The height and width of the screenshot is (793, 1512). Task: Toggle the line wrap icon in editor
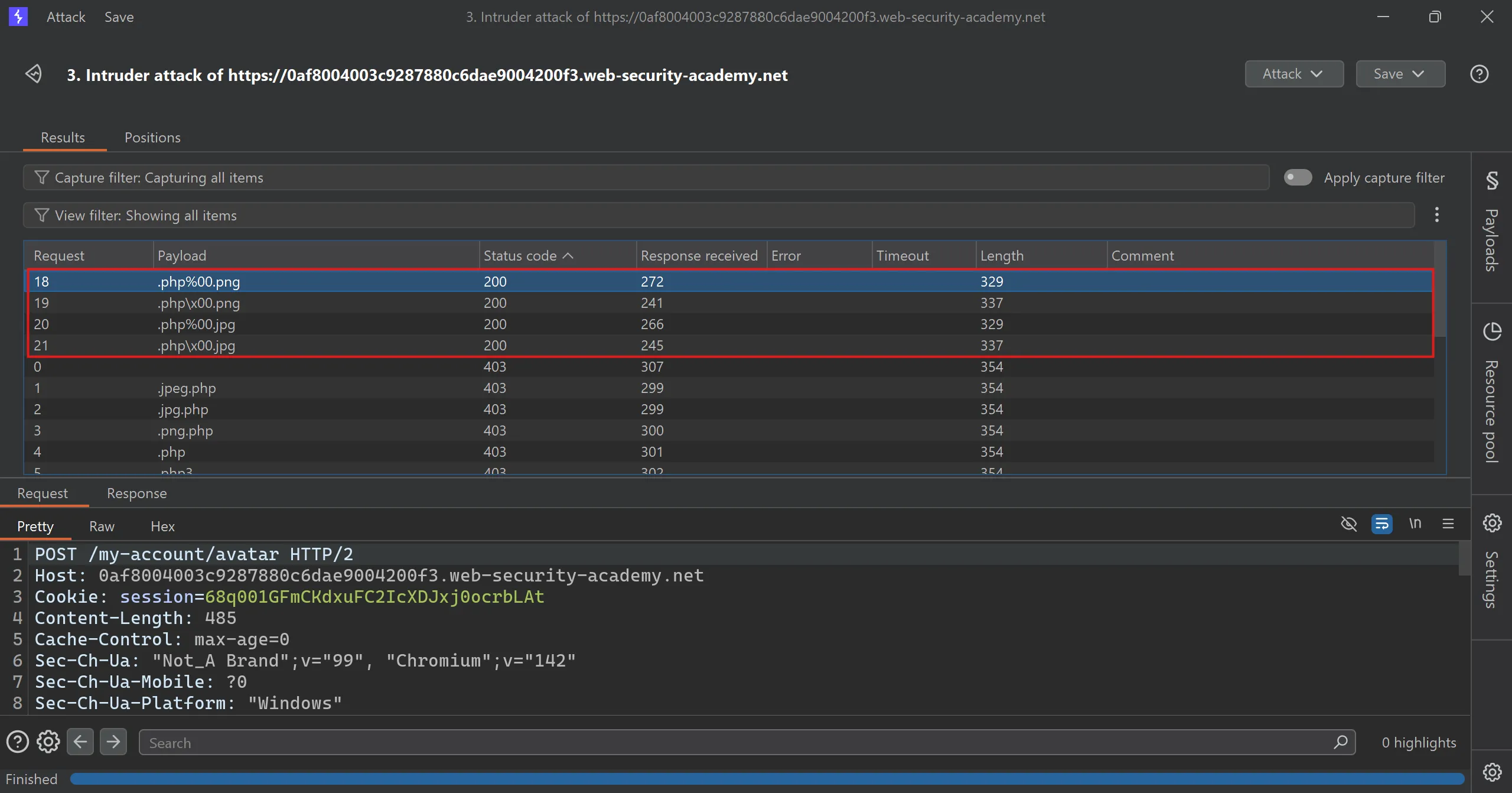click(1381, 524)
